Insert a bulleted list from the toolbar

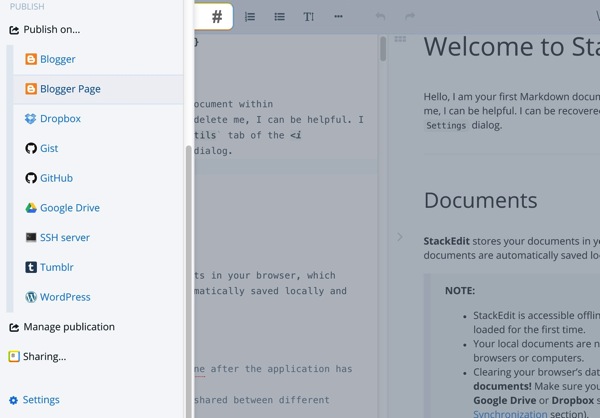[x=279, y=17]
